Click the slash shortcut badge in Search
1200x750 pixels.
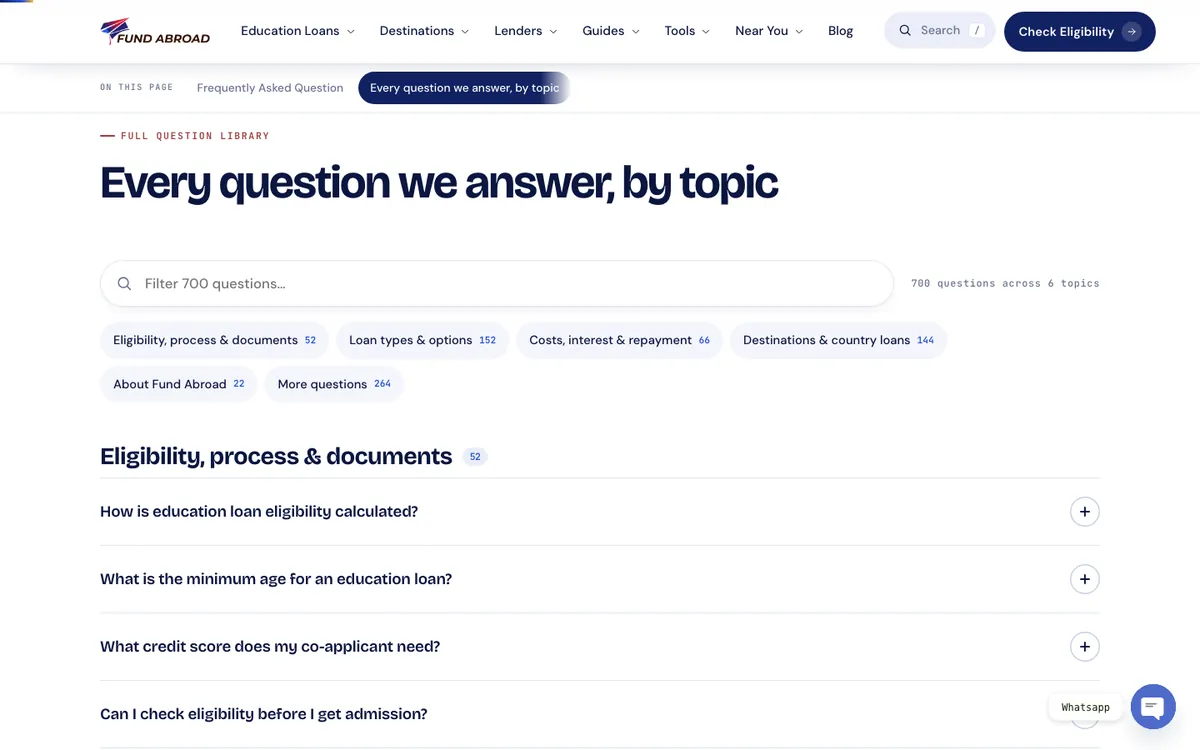coord(977,31)
